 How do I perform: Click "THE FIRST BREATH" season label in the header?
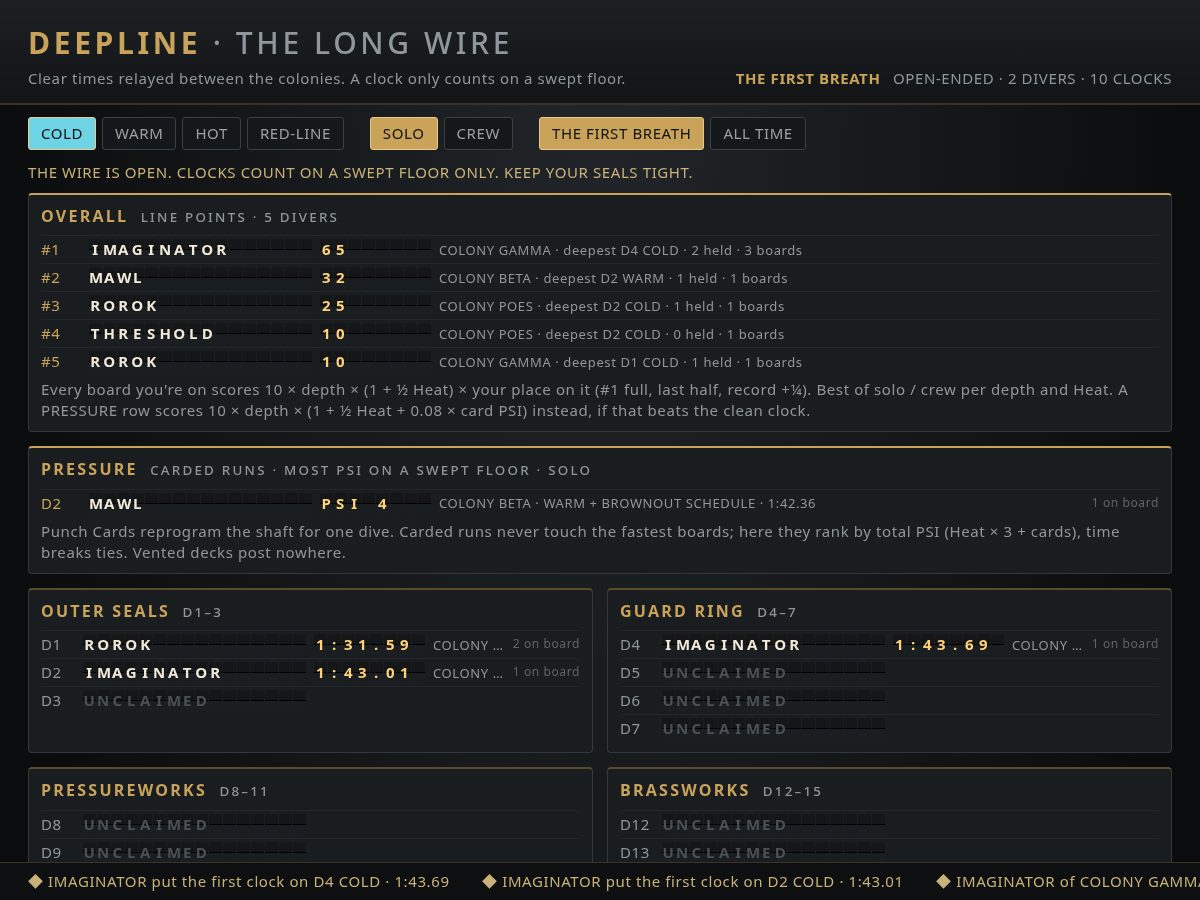pos(808,79)
